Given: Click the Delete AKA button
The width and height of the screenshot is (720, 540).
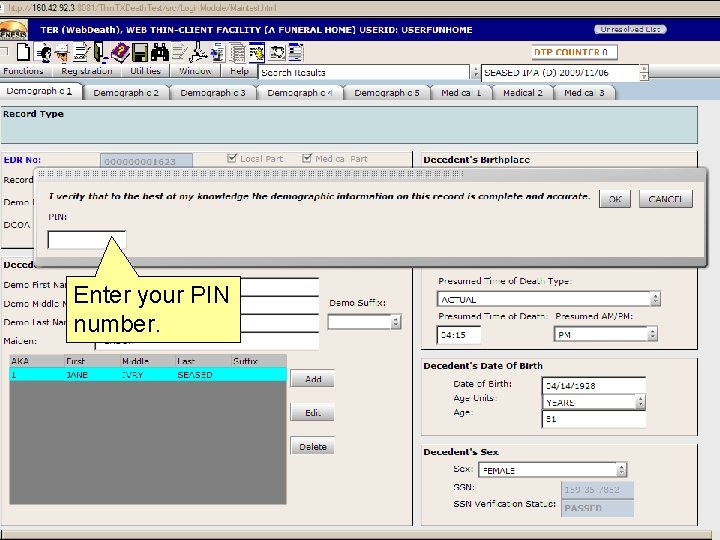Looking at the screenshot, I should tap(312, 446).
